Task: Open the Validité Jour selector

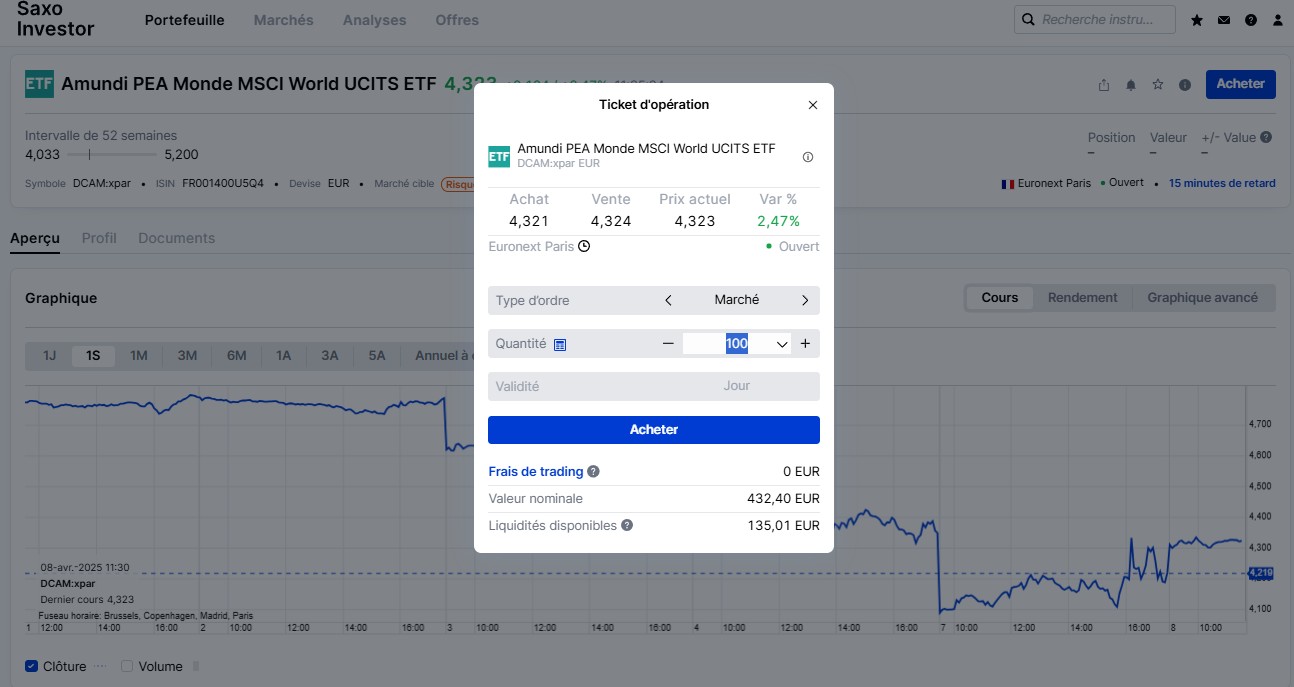Action: click(654, 386)
